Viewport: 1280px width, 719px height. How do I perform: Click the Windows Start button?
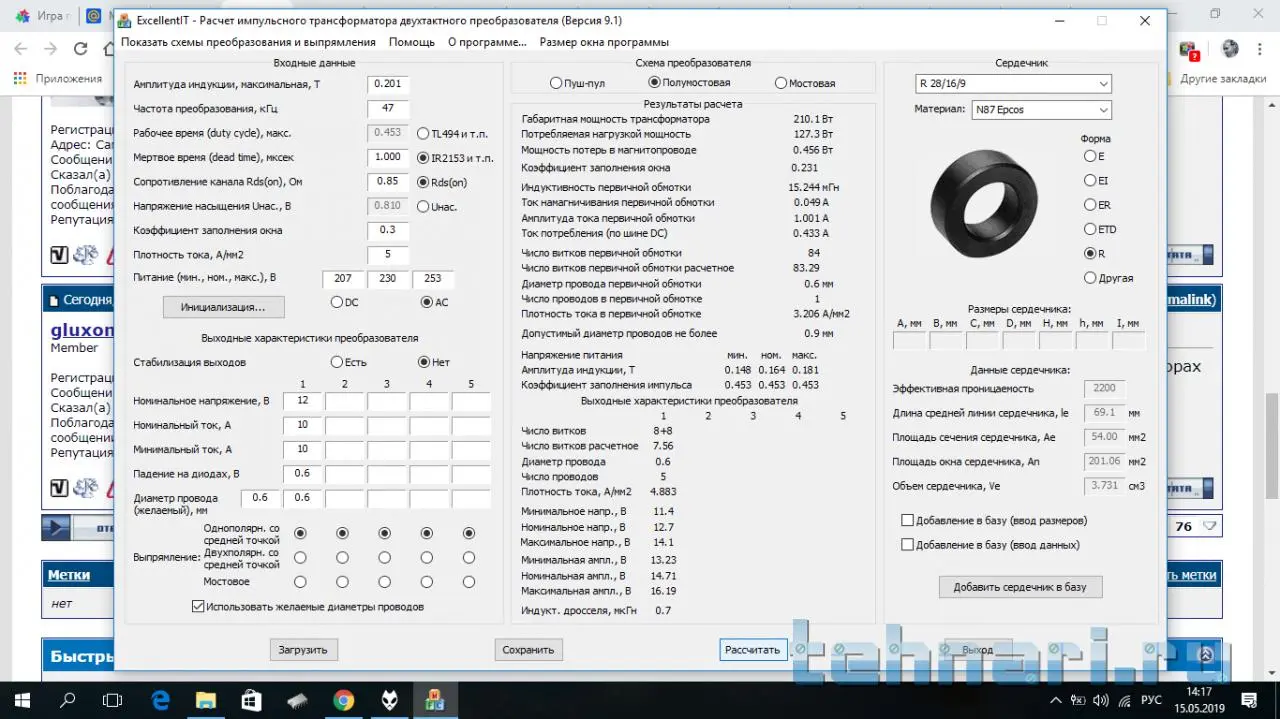(x=22, y=700)
